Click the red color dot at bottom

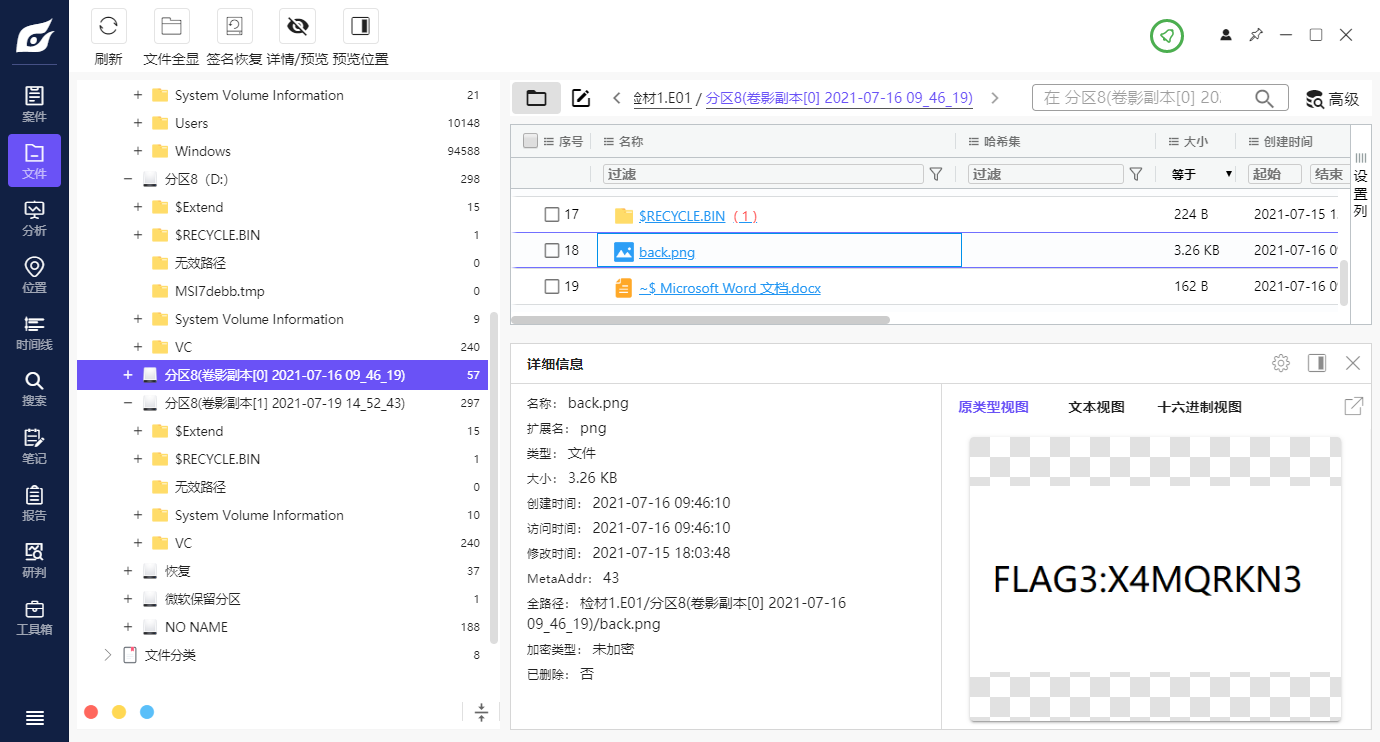coord(91,712)
